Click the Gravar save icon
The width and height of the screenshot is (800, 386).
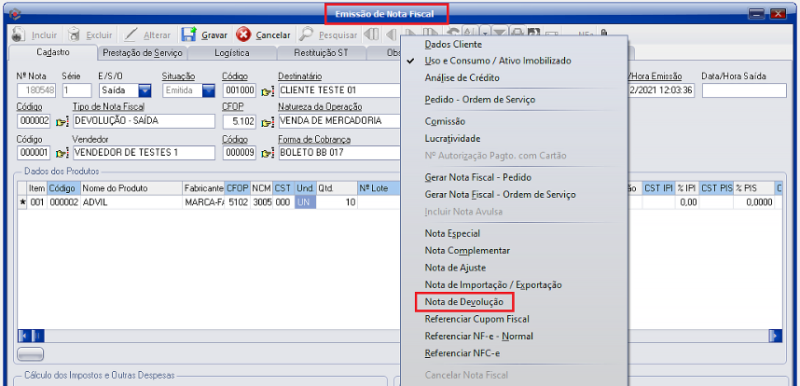point(189,35)
